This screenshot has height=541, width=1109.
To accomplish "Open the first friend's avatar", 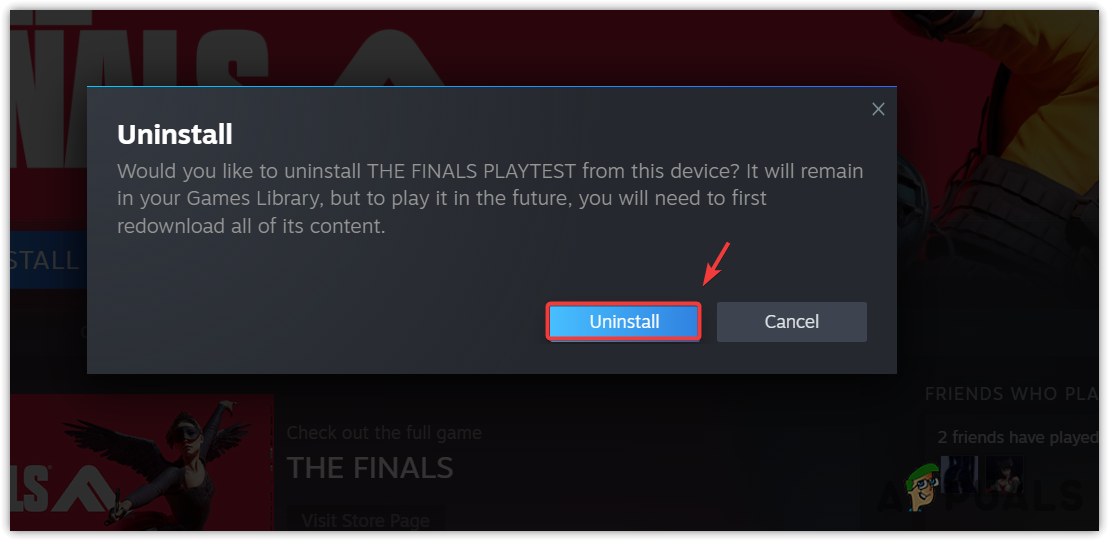I will [x=960, y=474].
